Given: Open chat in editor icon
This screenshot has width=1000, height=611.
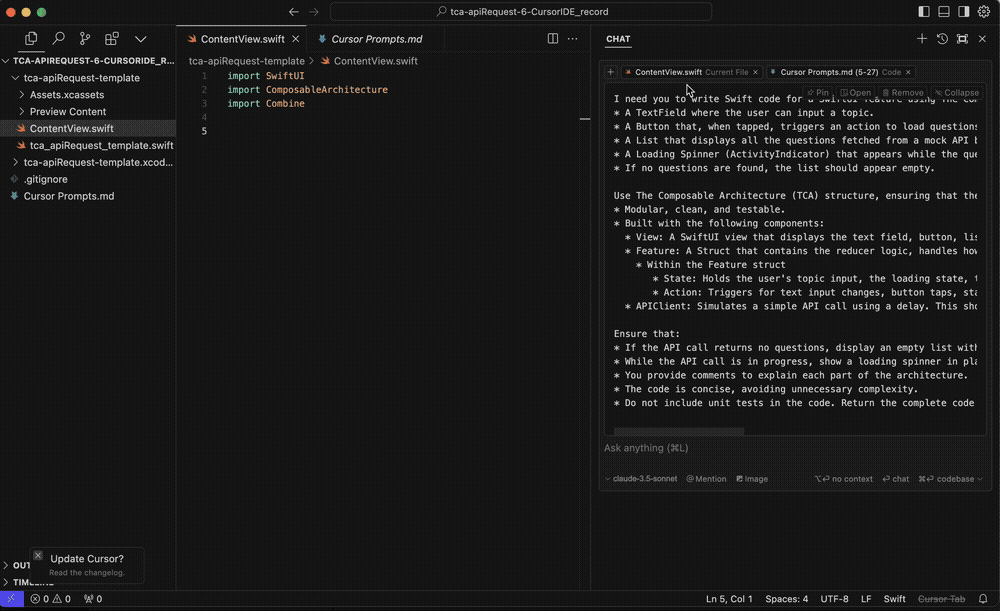Looking at the screenshot, I should coord(962,39).
